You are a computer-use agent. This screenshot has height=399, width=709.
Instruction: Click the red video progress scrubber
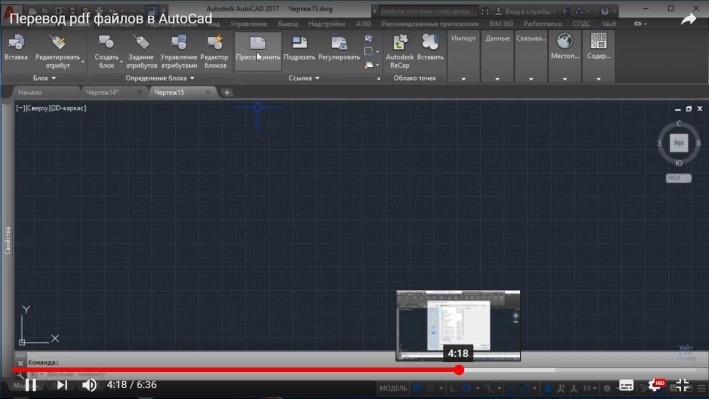point(459,370)
